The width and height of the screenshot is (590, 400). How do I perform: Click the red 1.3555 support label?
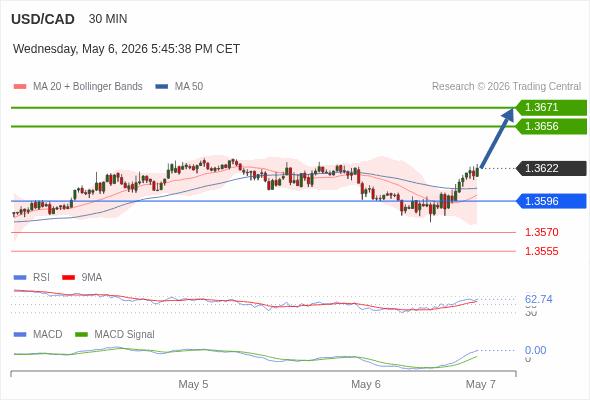541,251
